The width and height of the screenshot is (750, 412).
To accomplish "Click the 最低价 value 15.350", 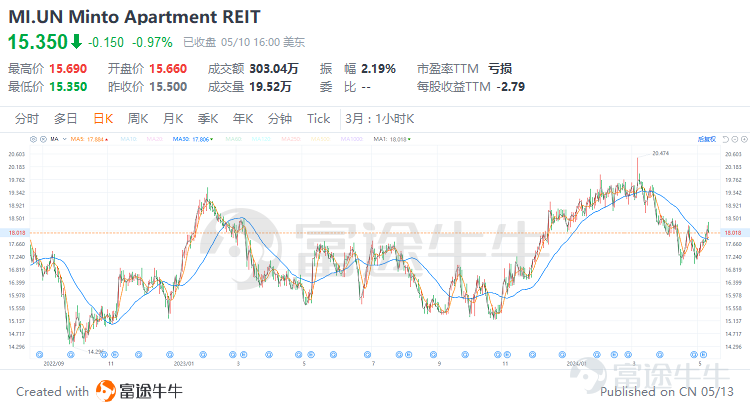I will tap(68, 87).
